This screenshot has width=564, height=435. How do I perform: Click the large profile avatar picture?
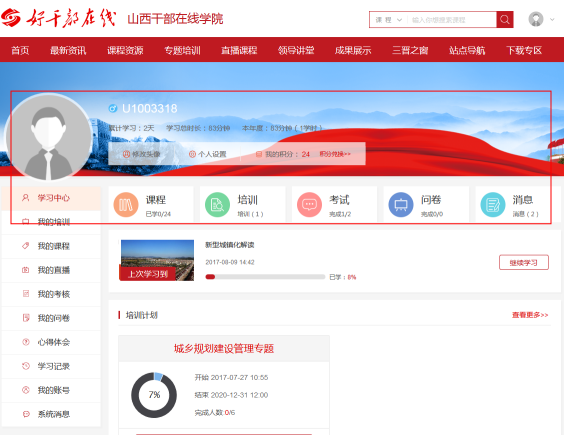[x=49, y=137]
